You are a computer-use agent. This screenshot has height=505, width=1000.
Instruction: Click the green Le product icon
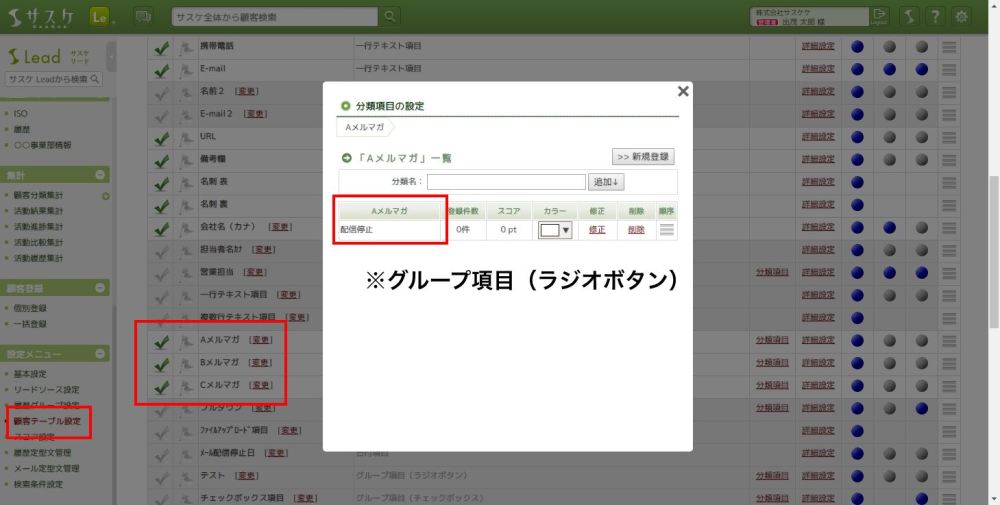(101, 16)
